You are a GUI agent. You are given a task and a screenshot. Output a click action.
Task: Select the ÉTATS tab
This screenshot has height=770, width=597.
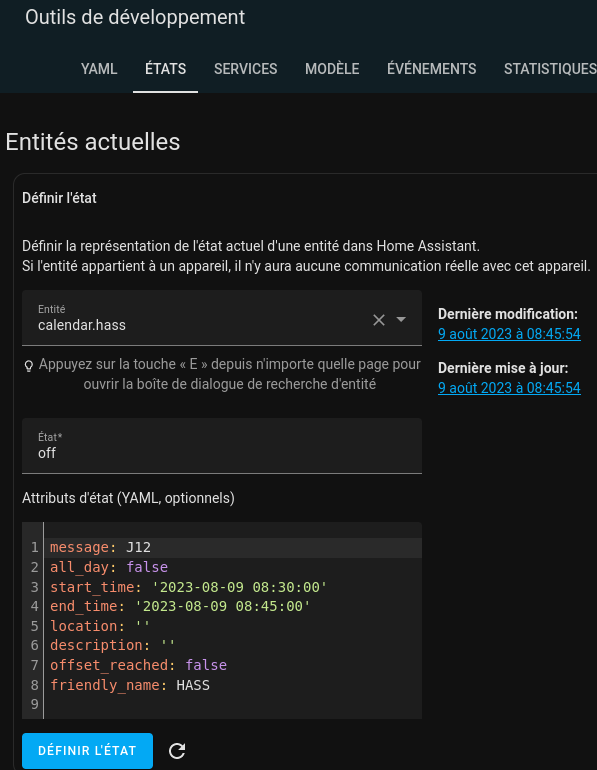coord(165,69)
